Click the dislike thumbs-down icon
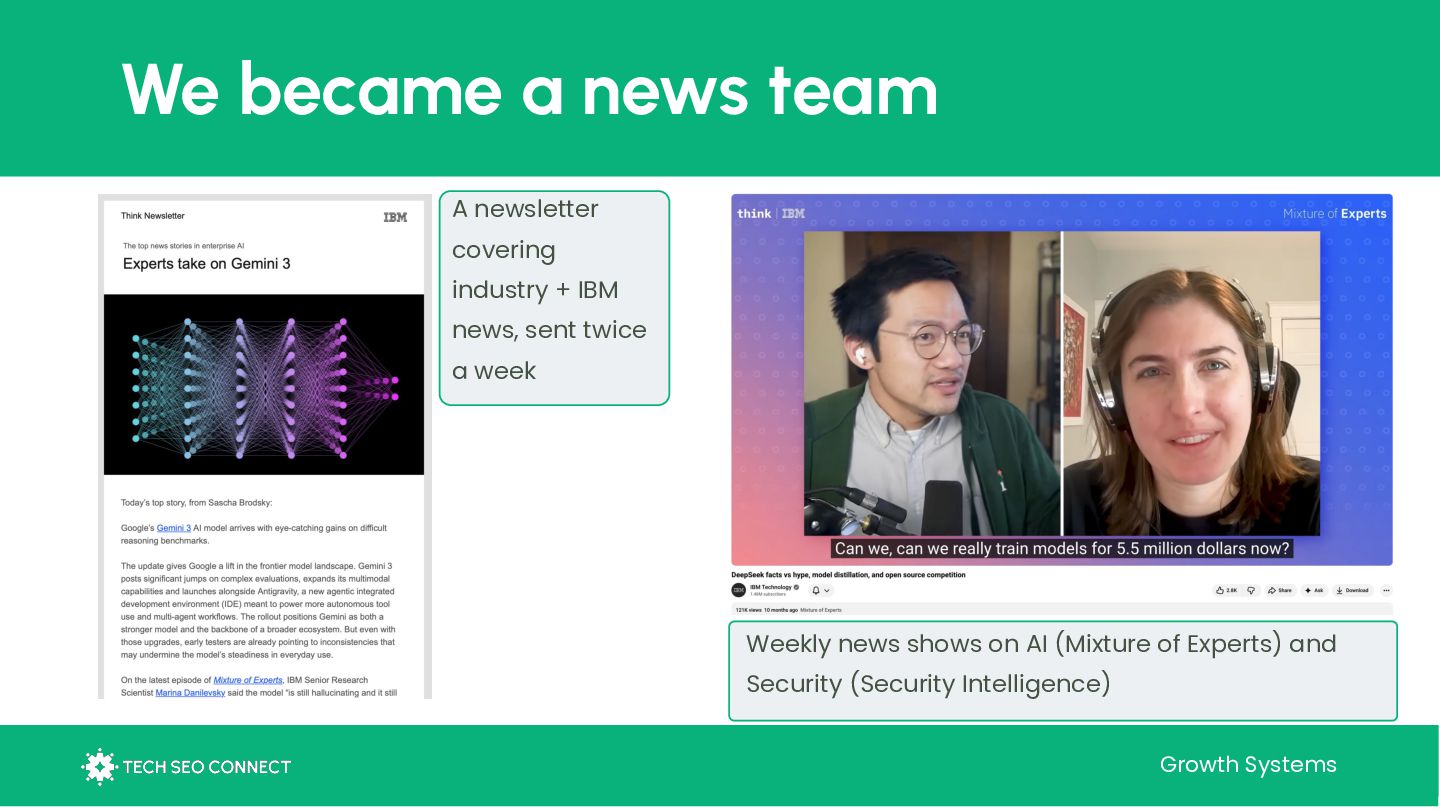The height and width of the screenshot is (810, 1440). point(1251,590)
